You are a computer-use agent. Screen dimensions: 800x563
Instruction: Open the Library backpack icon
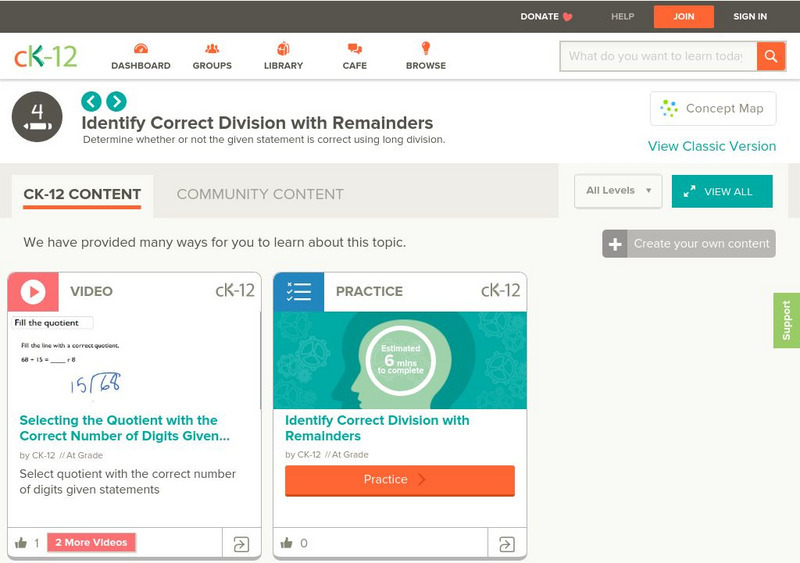(x=283, y=48)
